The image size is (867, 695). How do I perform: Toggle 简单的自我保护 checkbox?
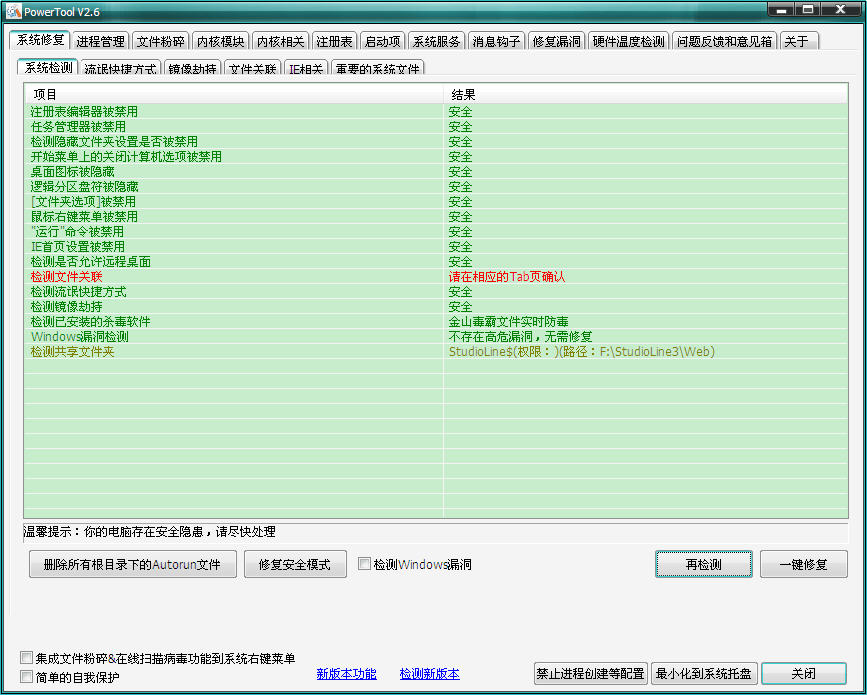(27, 676)
